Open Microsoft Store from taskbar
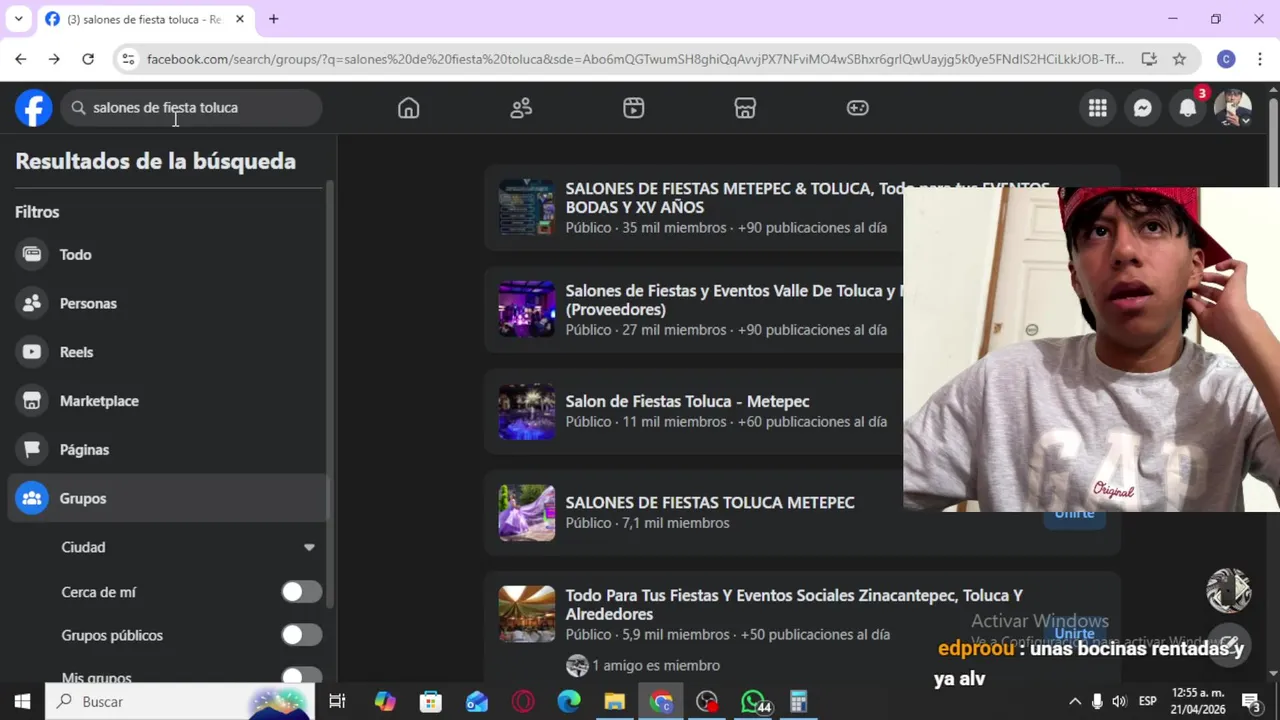This screenshot has width=1280, height=720. click(x=431, y=701)
